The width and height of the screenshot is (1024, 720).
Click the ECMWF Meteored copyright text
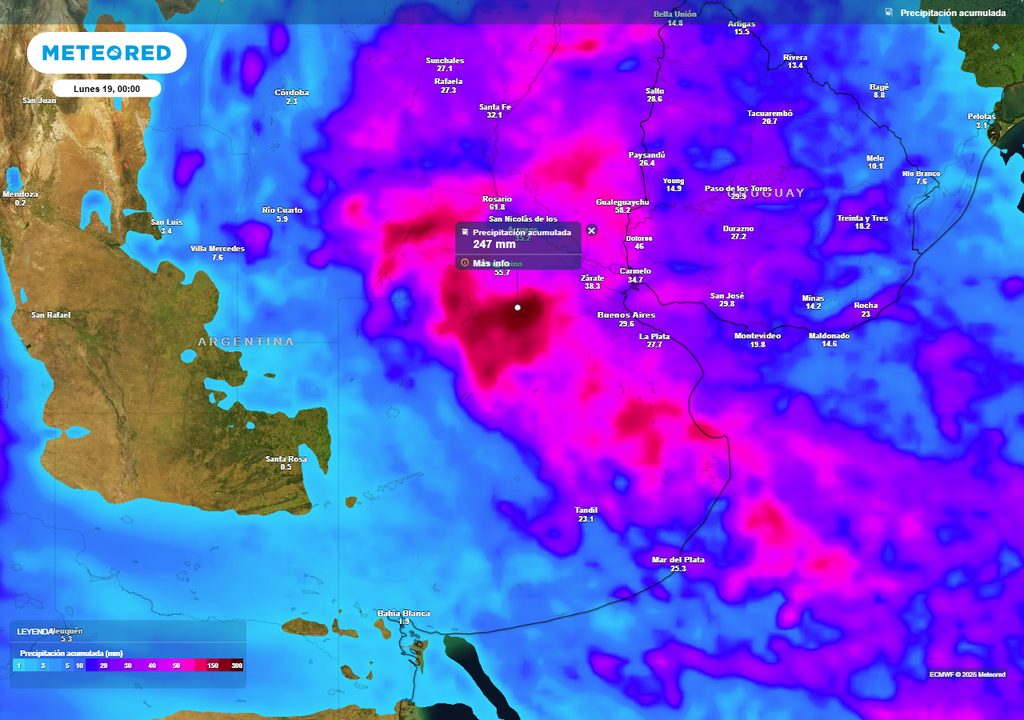[x=968, y=674]
